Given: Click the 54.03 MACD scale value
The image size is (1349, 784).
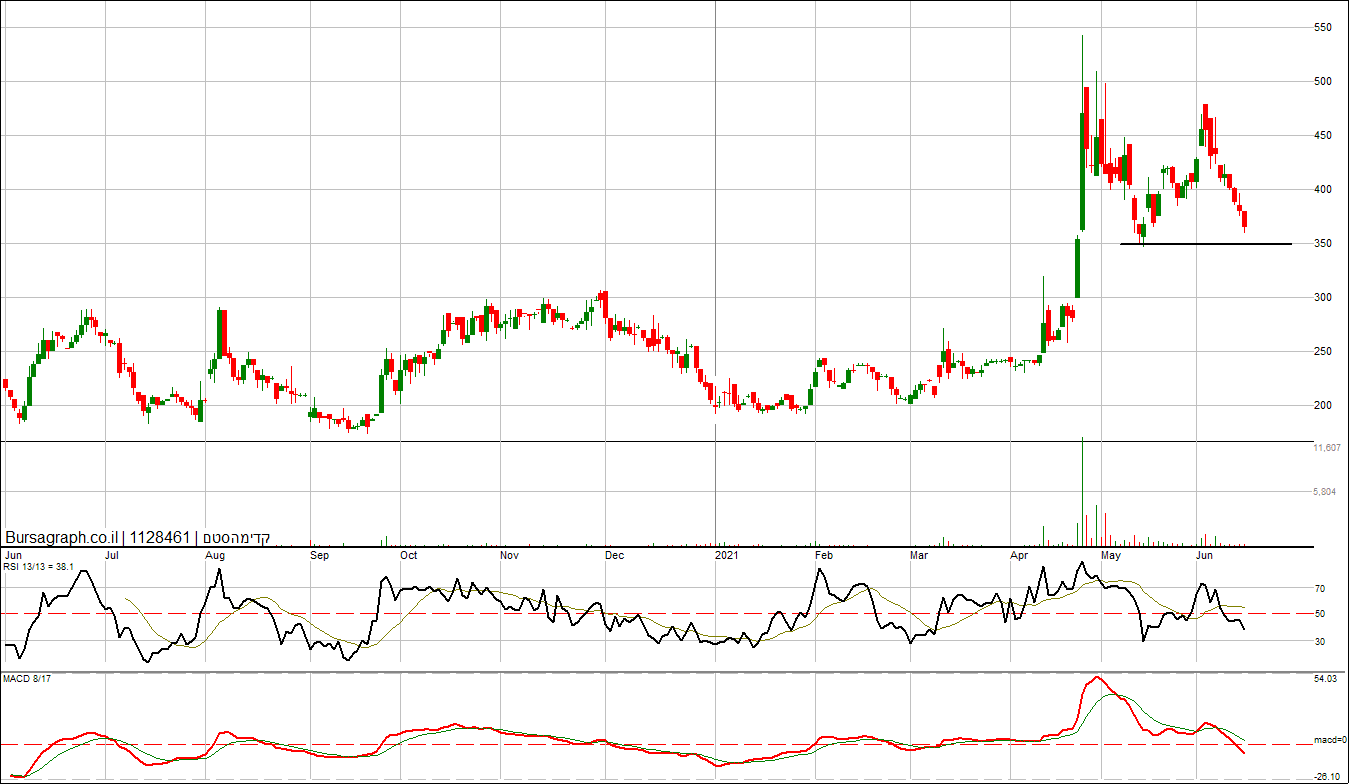Looking at the screenshot, I should coord(1325,680).
